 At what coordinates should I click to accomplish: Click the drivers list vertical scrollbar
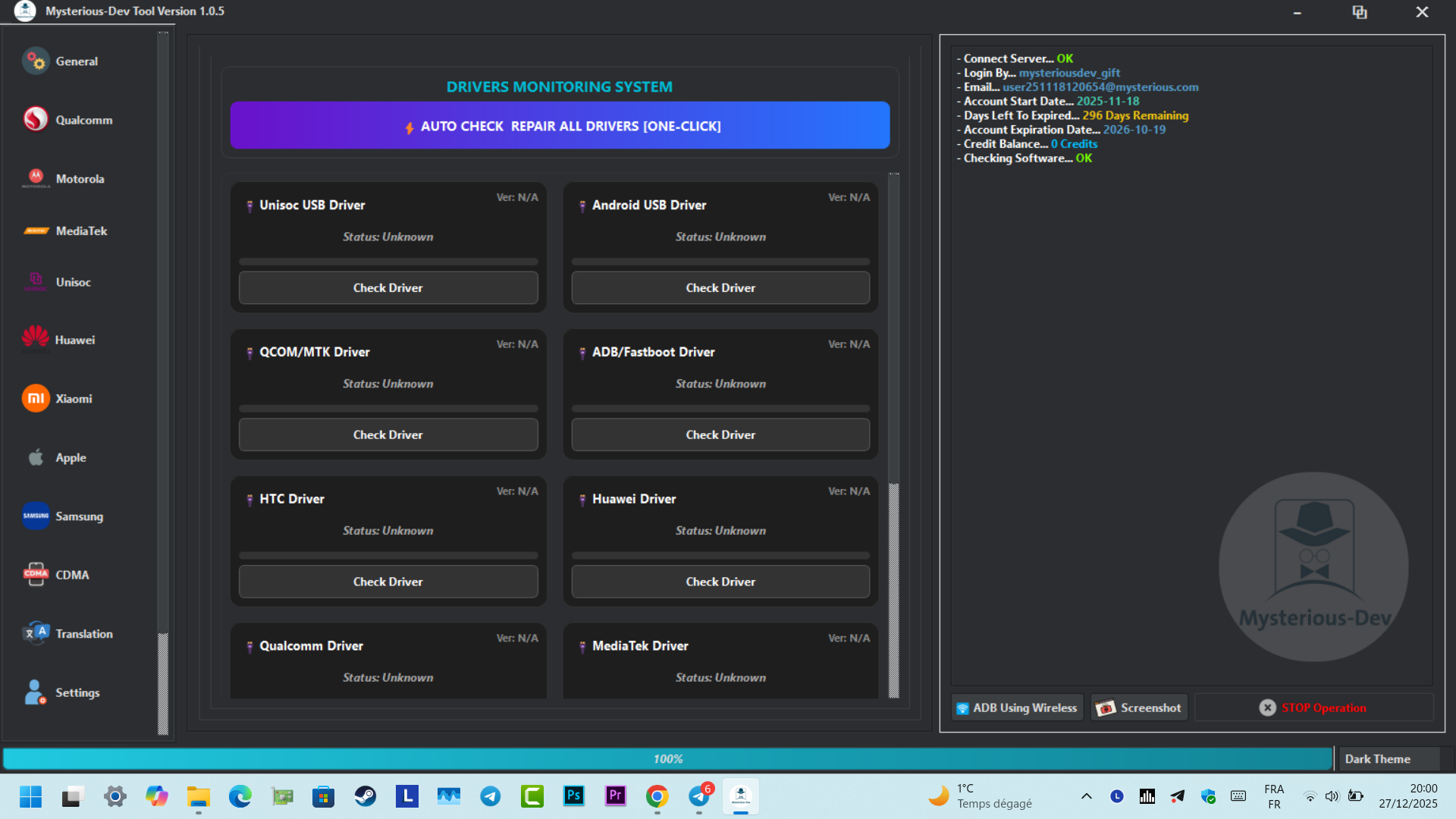[894, 590]
